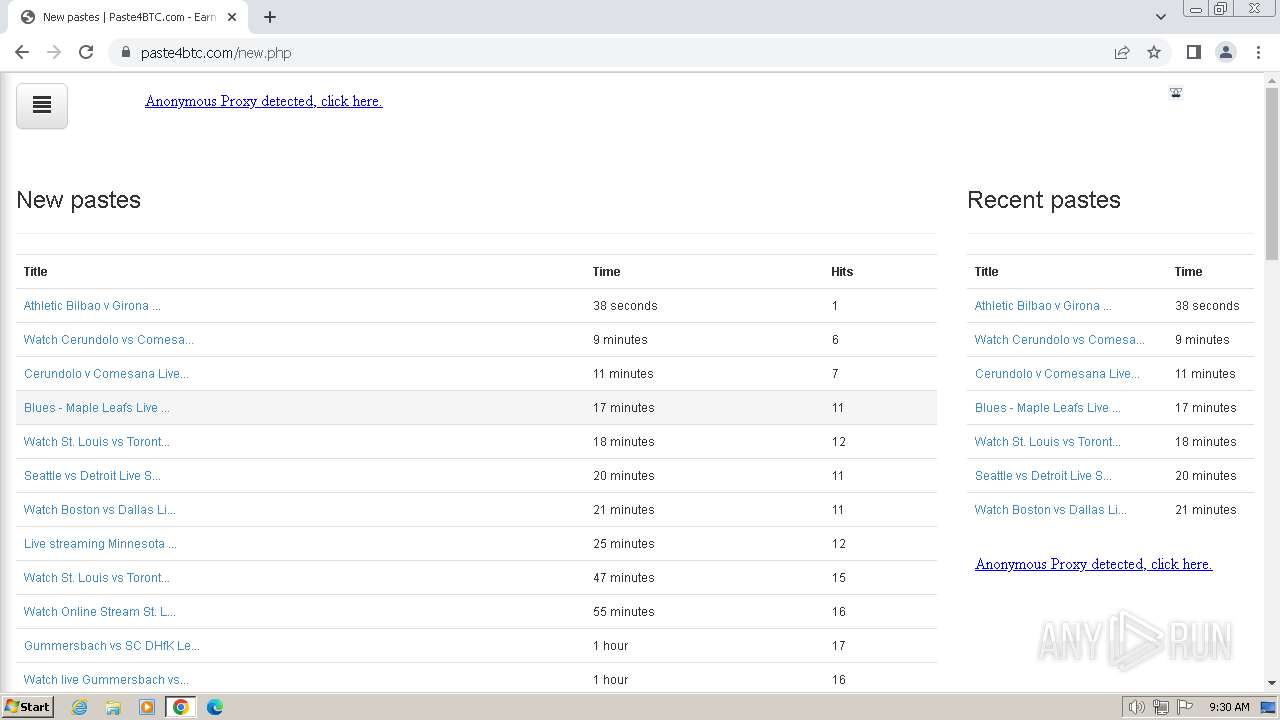Open Cerundolo v Comesana Live in Recent pastes
The image size is (1280, 720).
pos(1057,374)
